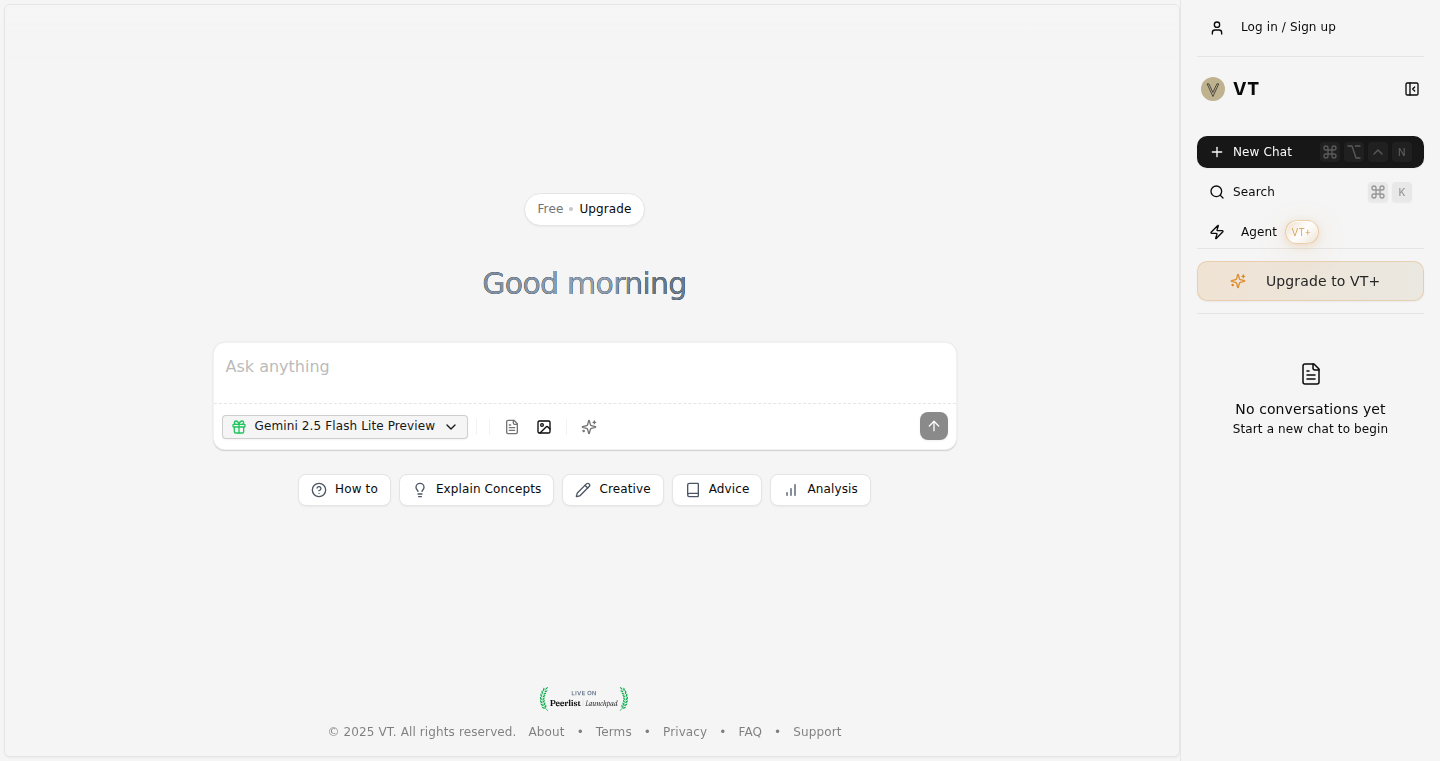Click Log in / Sign up

1288,27
